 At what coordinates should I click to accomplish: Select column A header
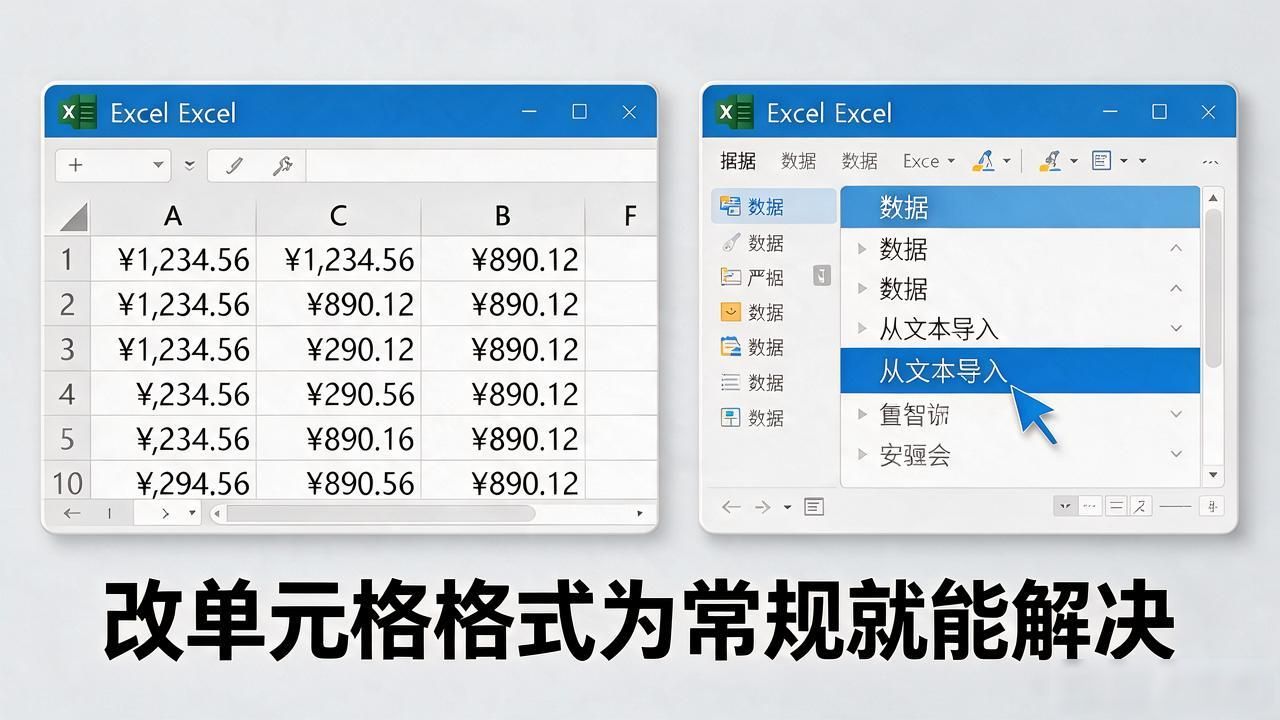tap(173, 216)
